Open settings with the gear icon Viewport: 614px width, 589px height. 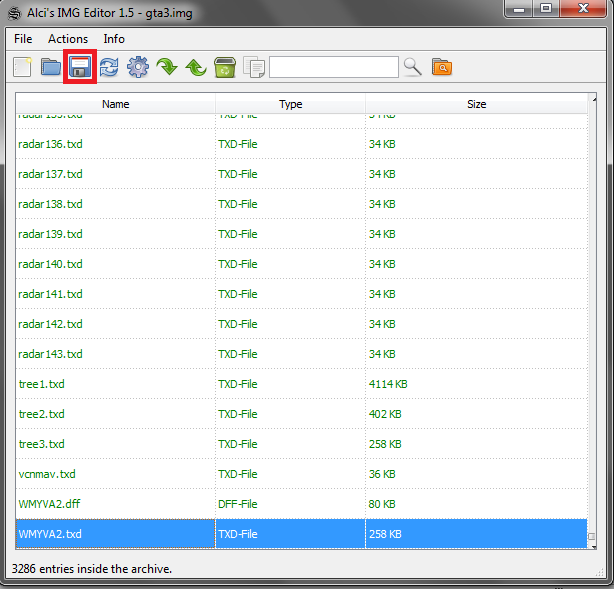click(x=138, y=67)
